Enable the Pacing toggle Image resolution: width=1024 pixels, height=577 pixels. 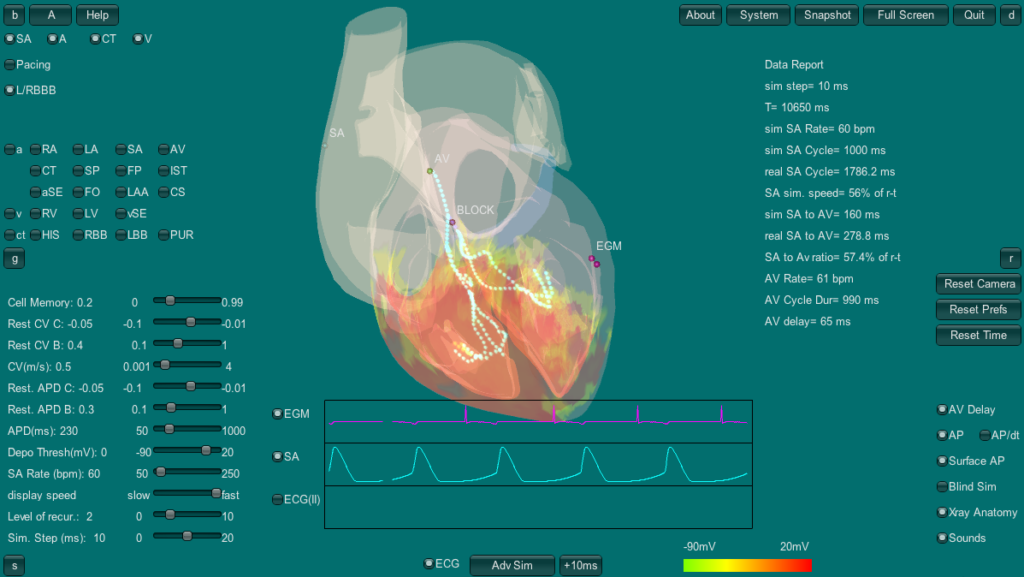[x=9, y=64]
